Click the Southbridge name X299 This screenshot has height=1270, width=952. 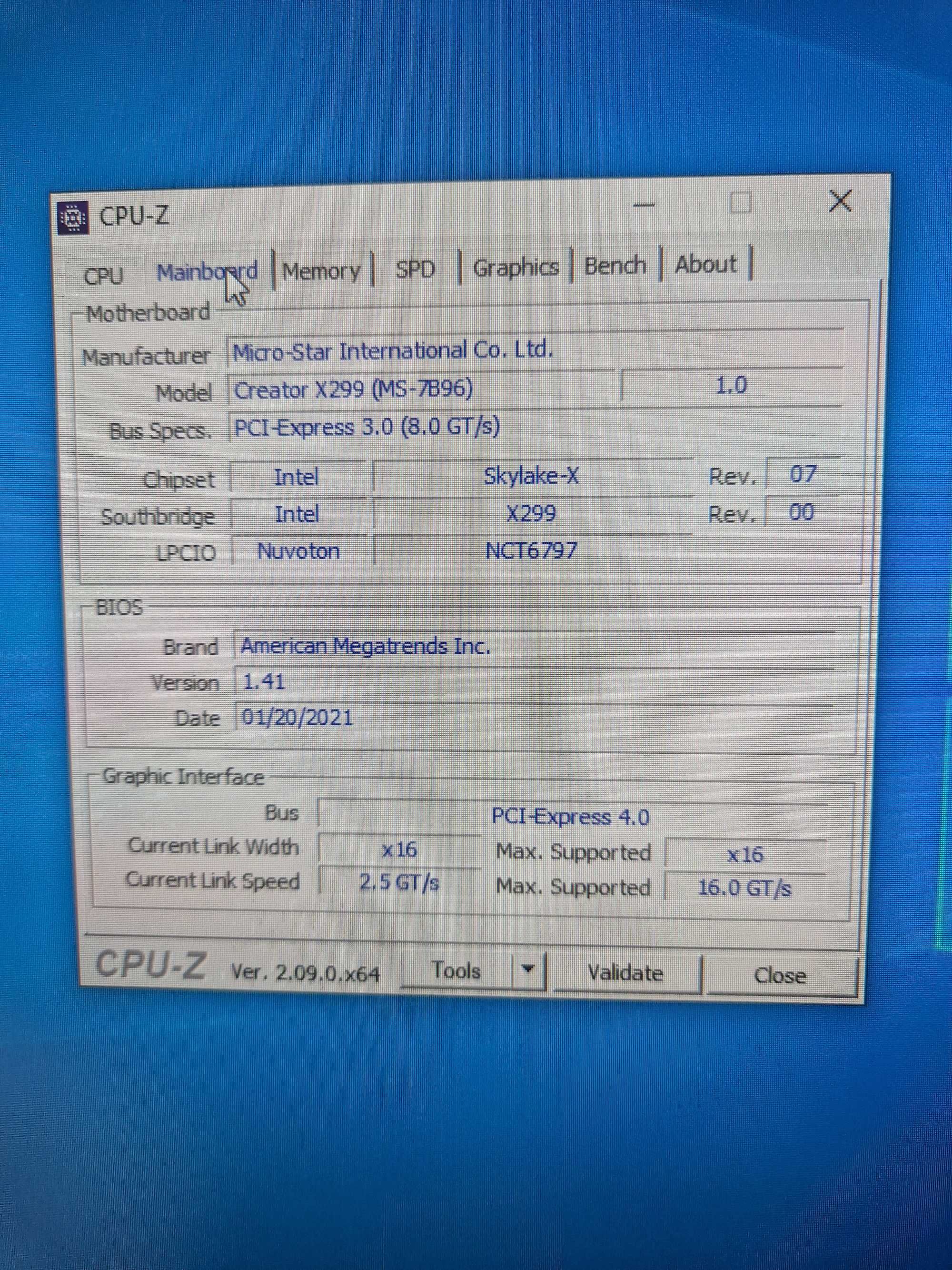pyautogui.click(x=532, y=513)
